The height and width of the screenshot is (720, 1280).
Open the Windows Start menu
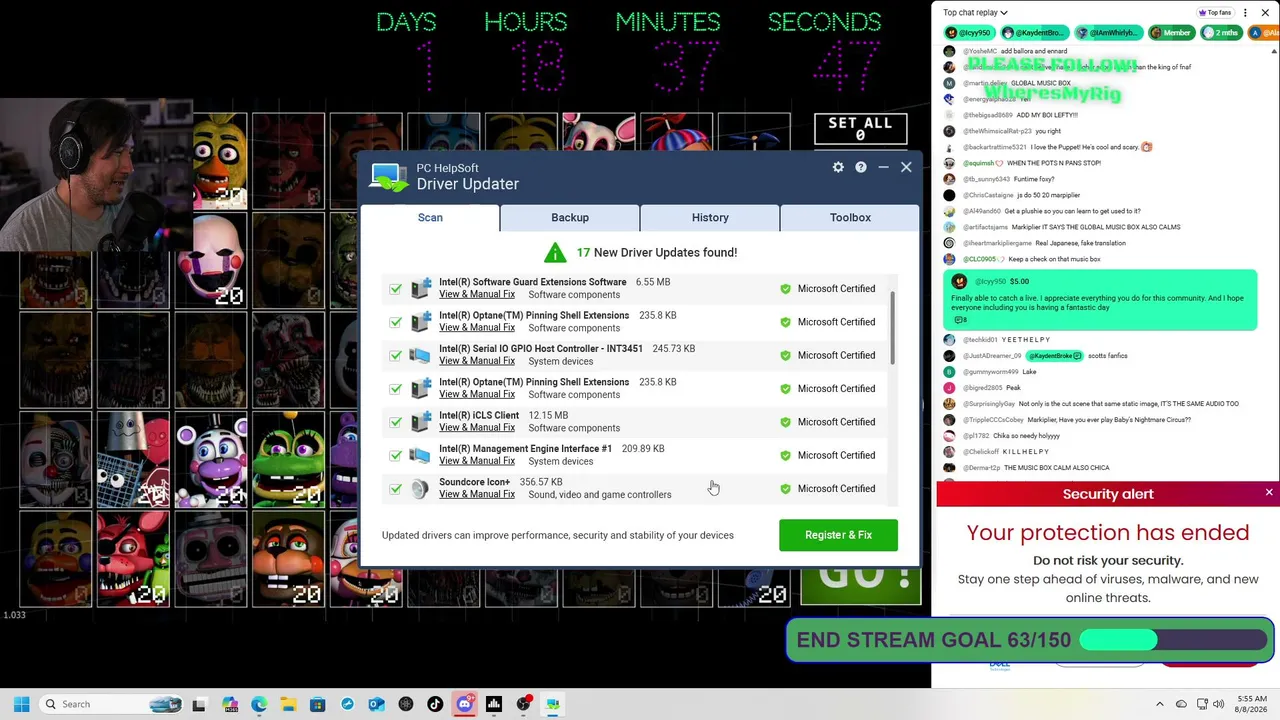point(21,704)
